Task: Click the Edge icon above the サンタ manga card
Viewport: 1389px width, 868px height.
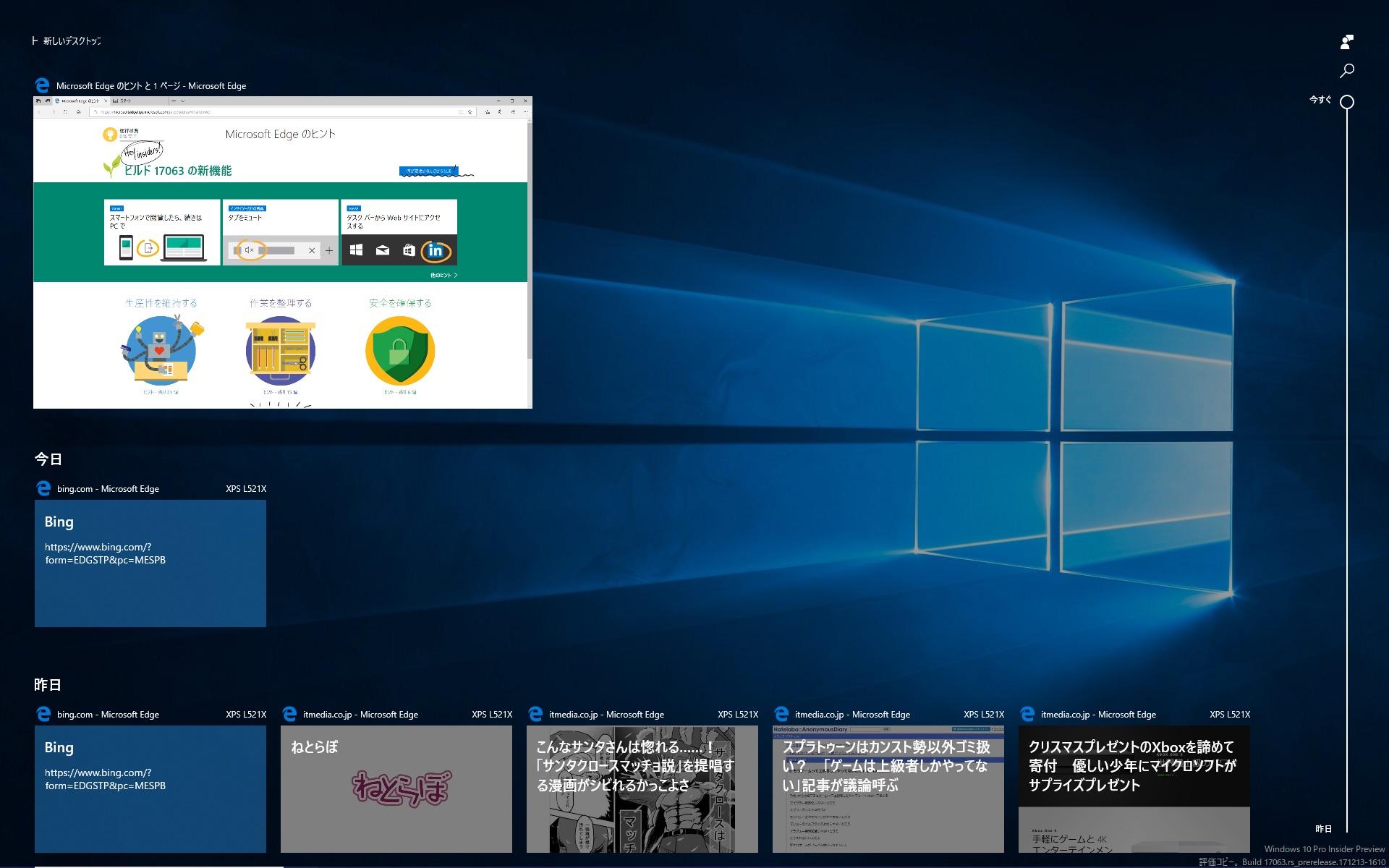Action: [535, 715]
